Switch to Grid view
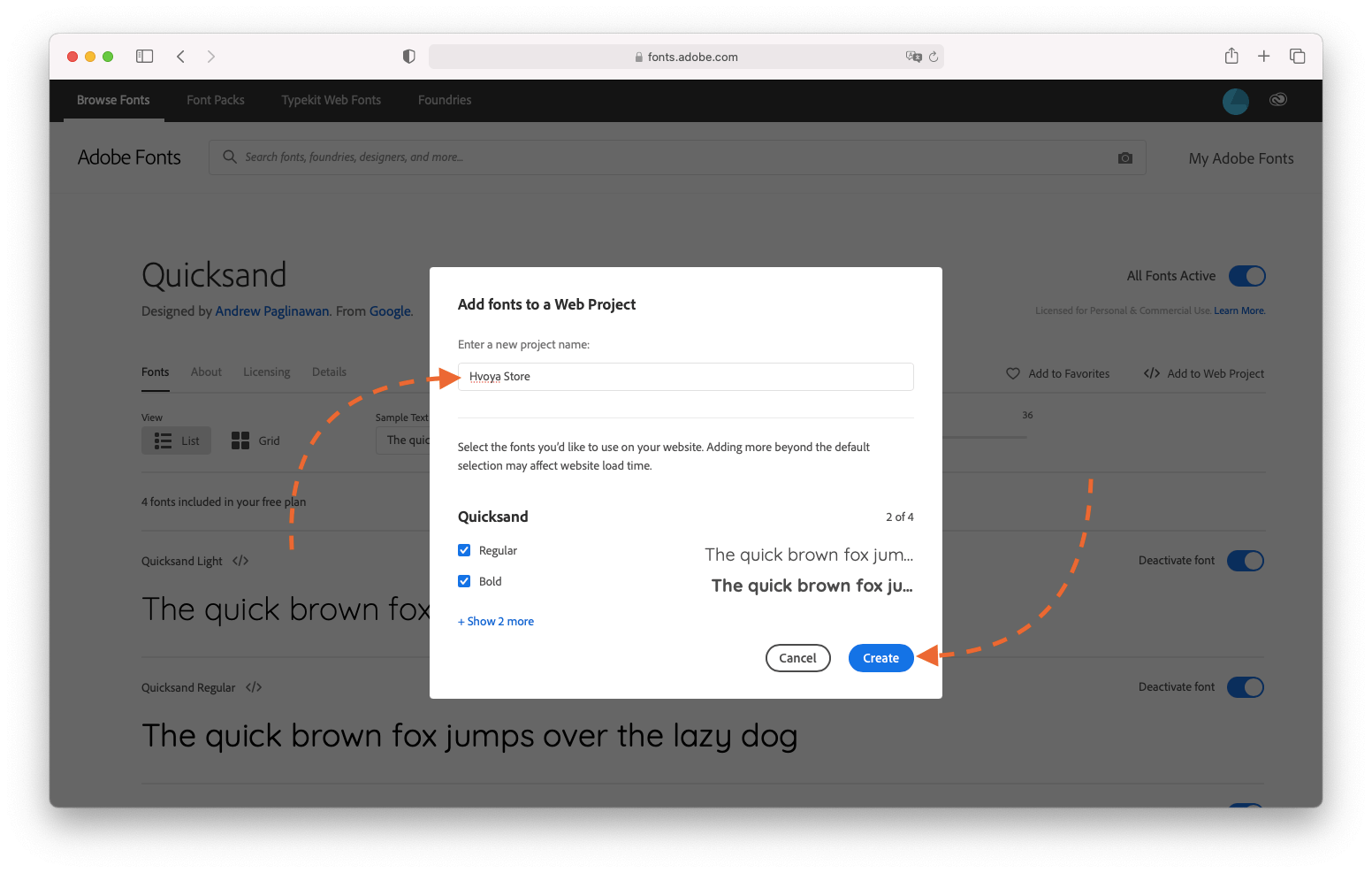This screenshot has height=873, width=1372. pos(255,440)
